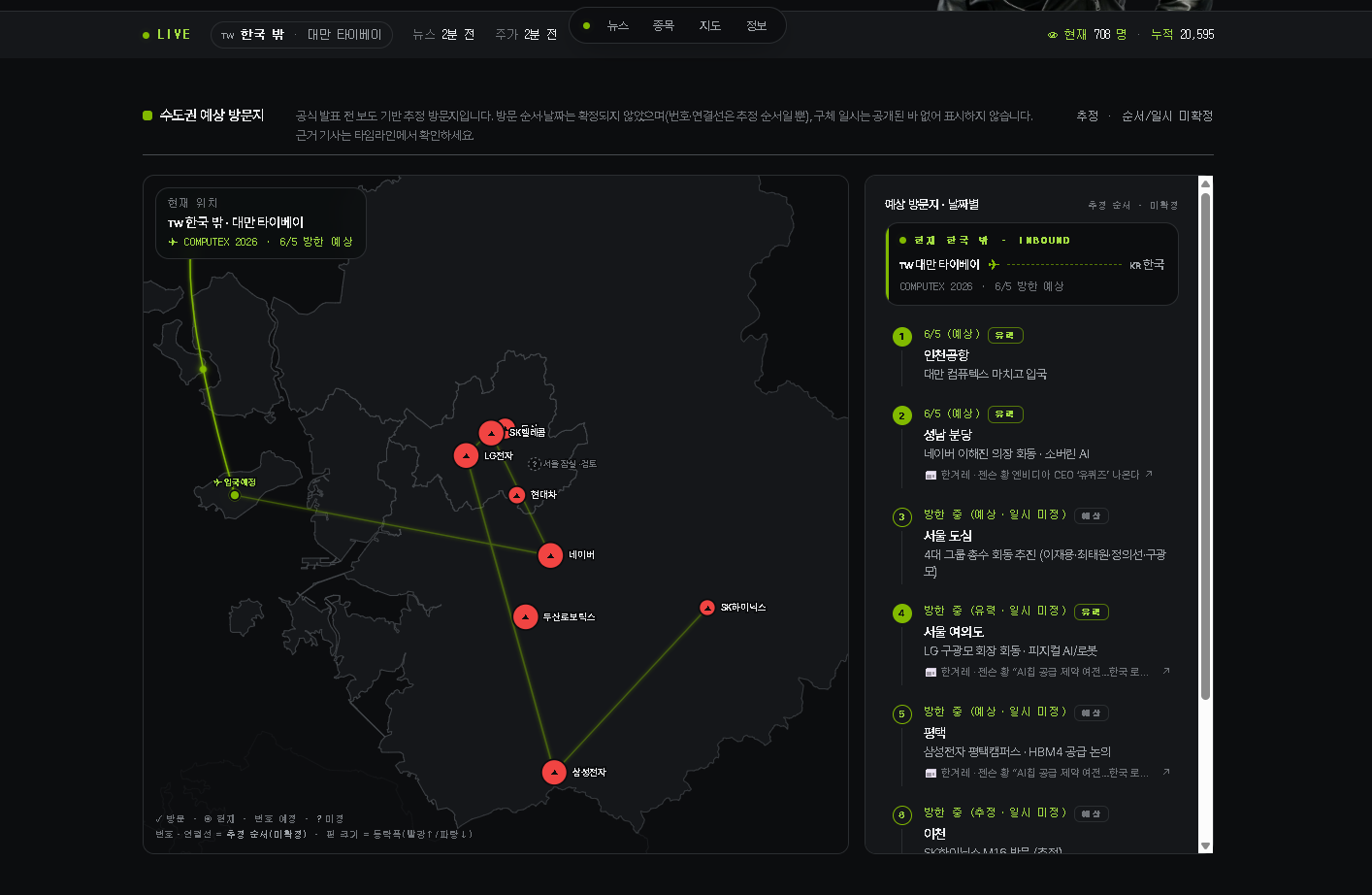Click the 예상 badge on 이천 entry
The width and height of the screenshot is (1372, 895).
(x=1092, y=813)
